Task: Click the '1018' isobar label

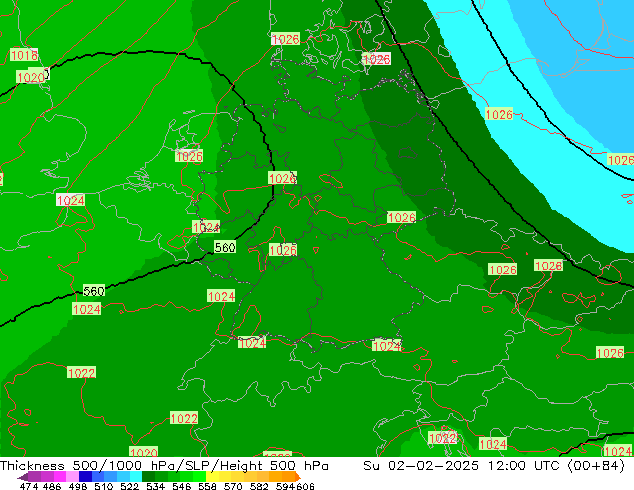Action: [x=24, y=55]
